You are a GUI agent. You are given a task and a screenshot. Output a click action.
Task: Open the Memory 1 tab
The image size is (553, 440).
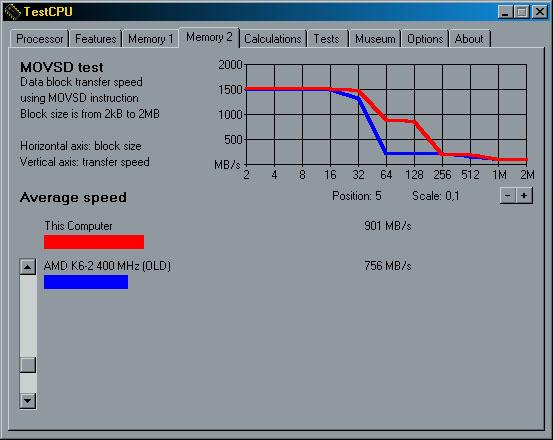click(151, 38)
